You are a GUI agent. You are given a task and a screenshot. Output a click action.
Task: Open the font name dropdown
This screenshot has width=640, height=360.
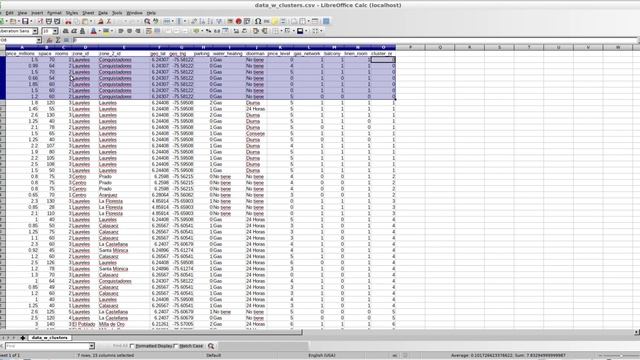click(x=35, y=31)
